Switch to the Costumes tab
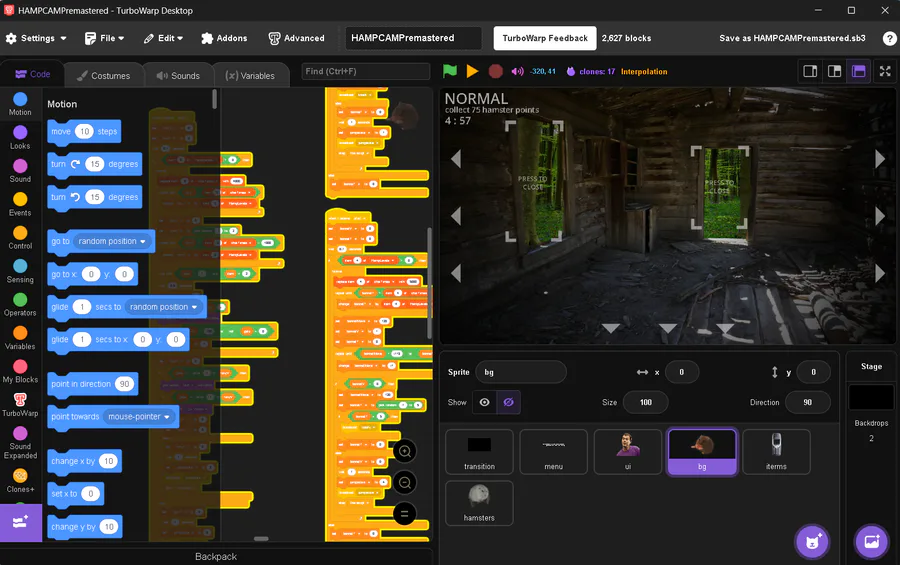The image size is (900, 565). 104,75
